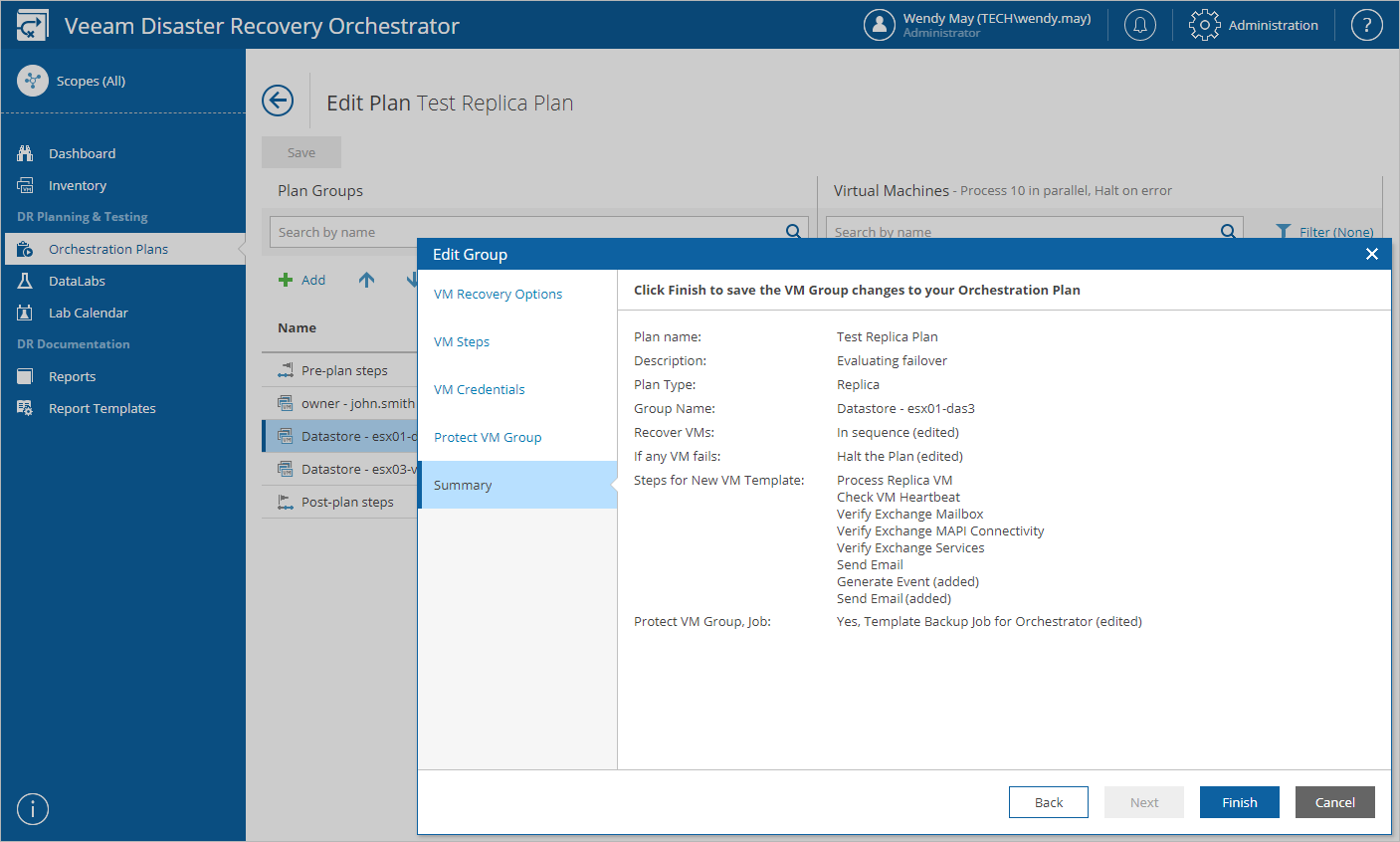1400x842 pixels.
Task: Select the Pre-plan steps row
Action: click(339, 370)
